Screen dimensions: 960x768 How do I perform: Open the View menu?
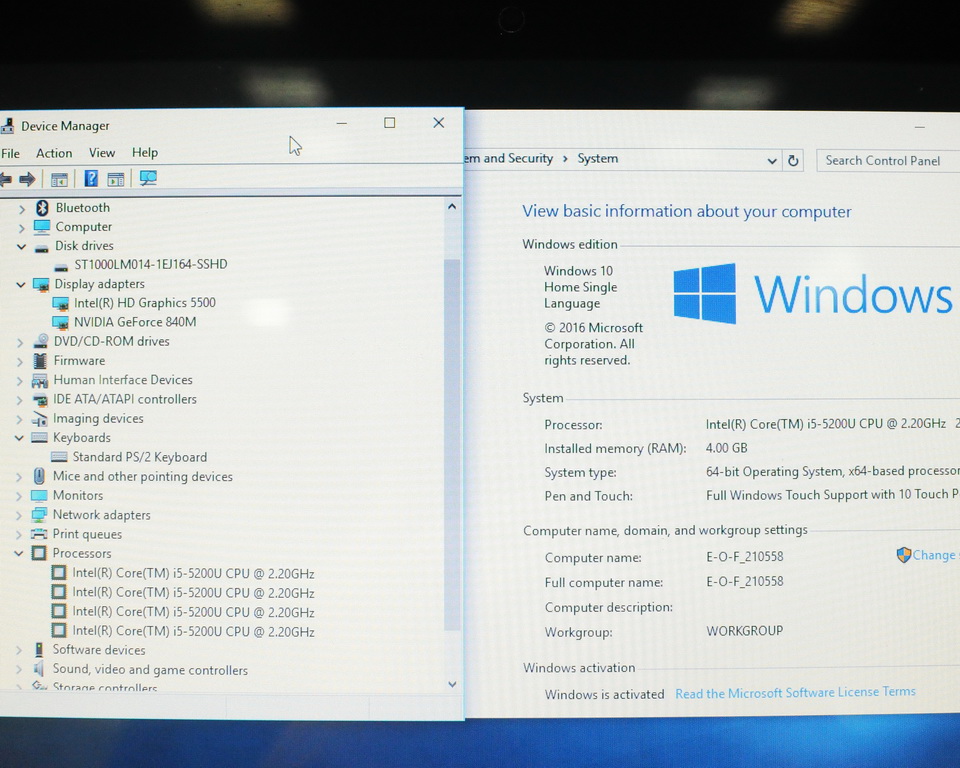point(102,152)
